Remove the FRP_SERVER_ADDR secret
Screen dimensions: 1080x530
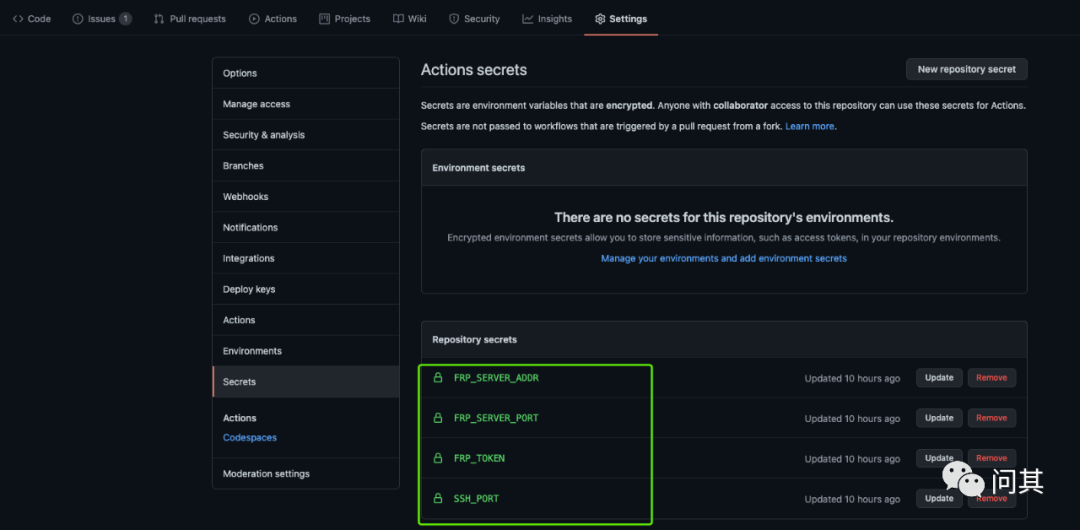[x=992, y=378]
